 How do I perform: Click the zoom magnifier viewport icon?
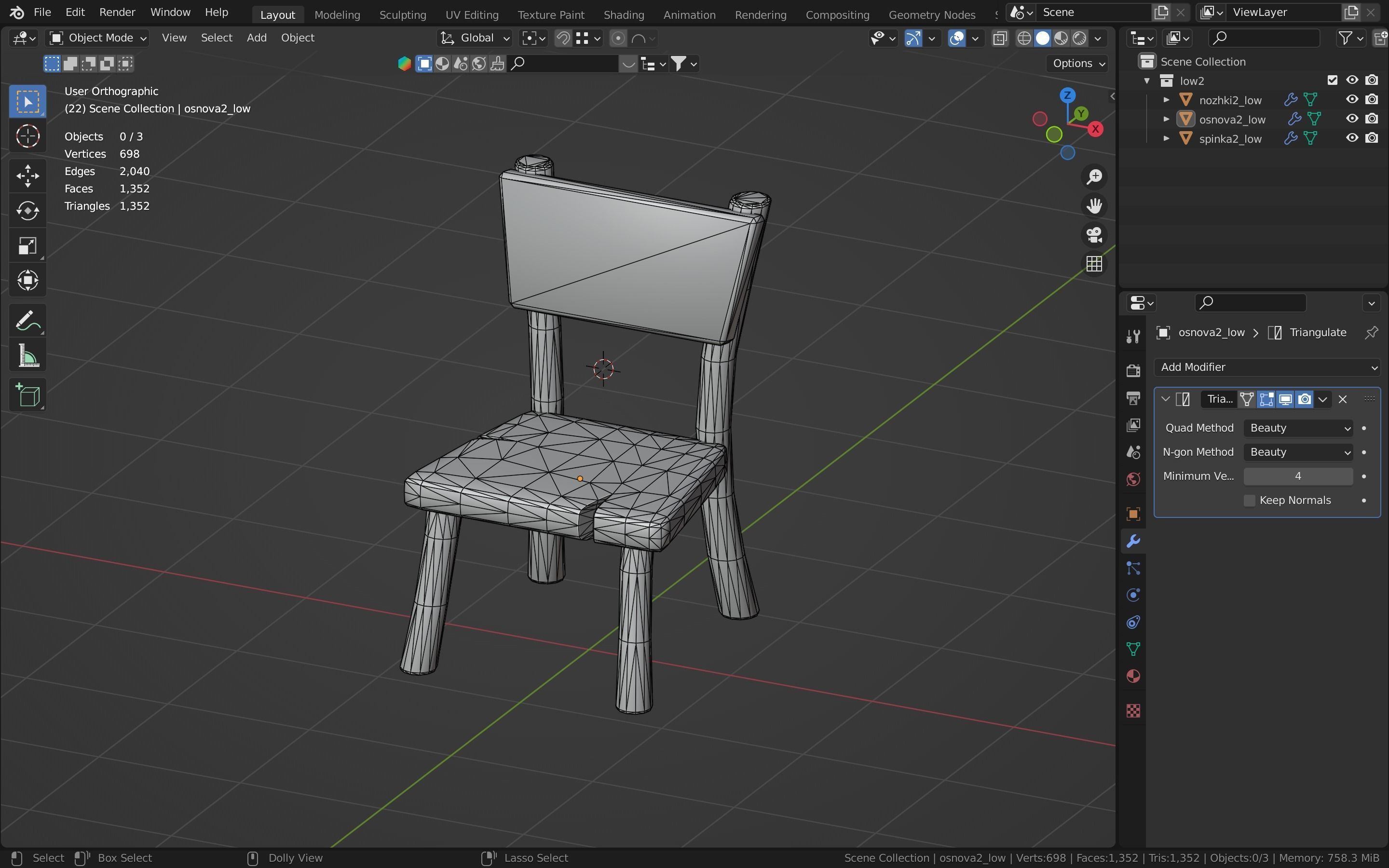[1094, 177]
